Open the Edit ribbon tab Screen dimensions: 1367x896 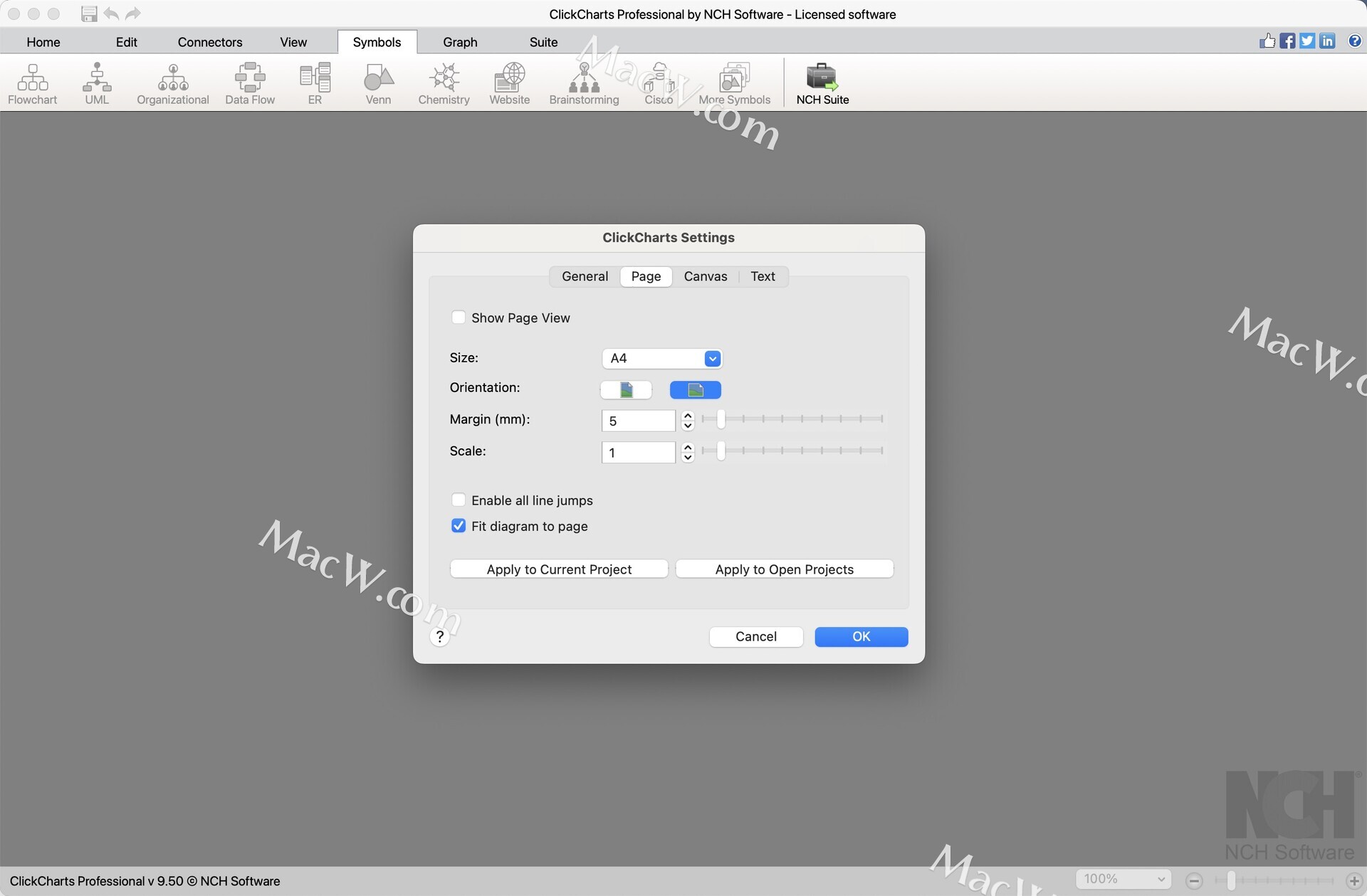tap(127, 42)
